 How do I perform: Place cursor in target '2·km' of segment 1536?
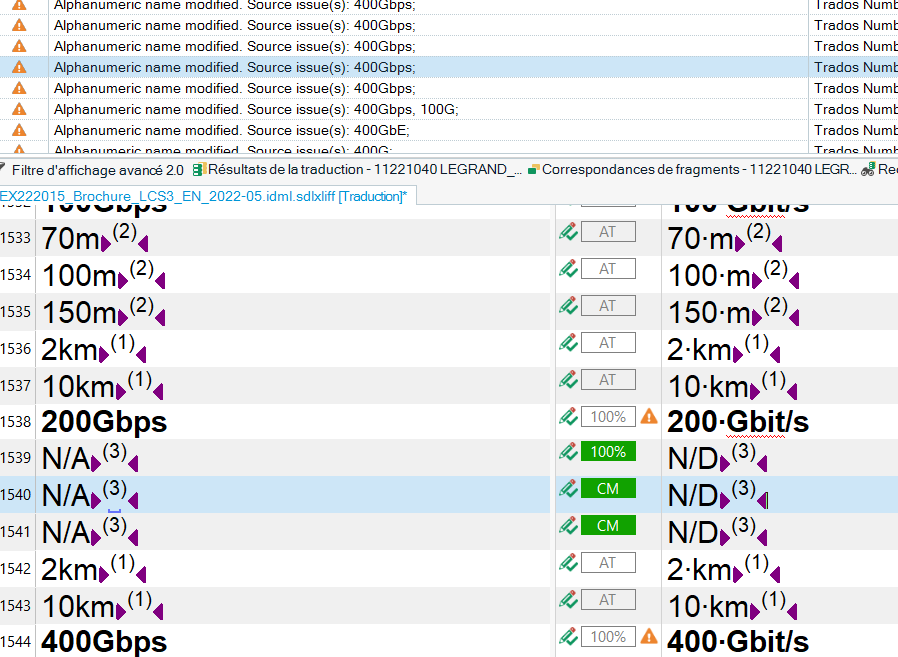[x=699, y=349]
